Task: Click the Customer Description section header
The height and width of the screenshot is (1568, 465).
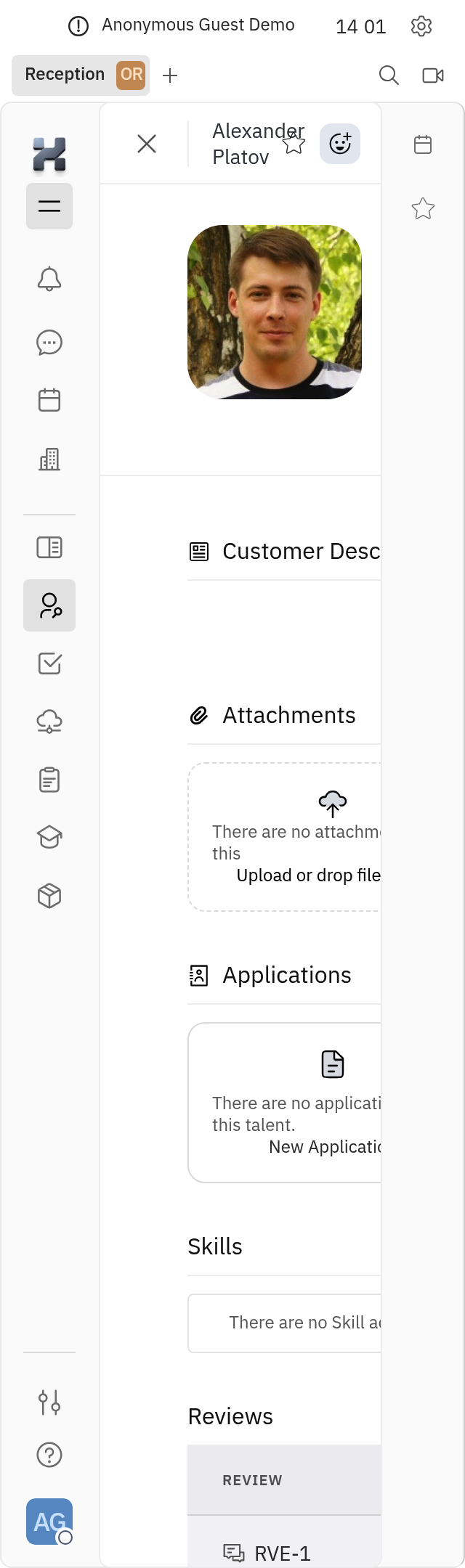Action: (x=284, y=552)
